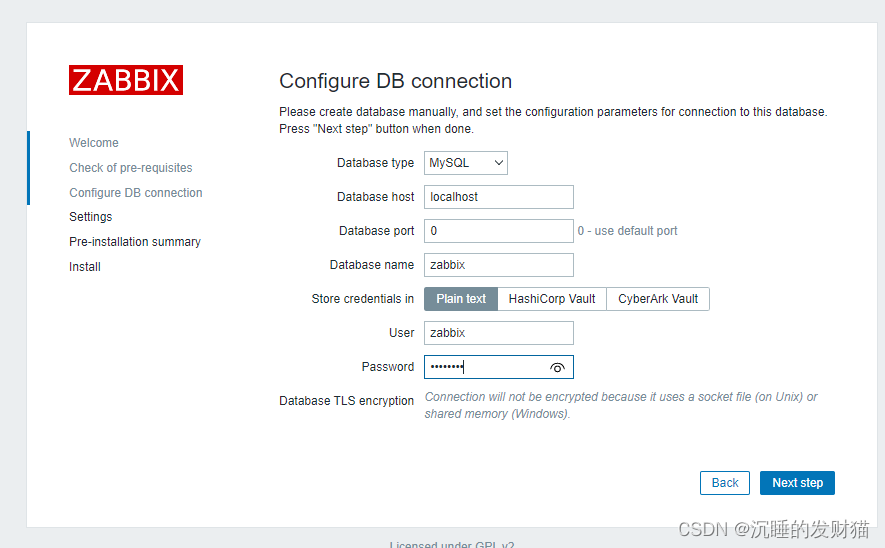Select Install step in sidebar
Image resolution: width=885 pixels, height=548 pixels.
(85, 267)
